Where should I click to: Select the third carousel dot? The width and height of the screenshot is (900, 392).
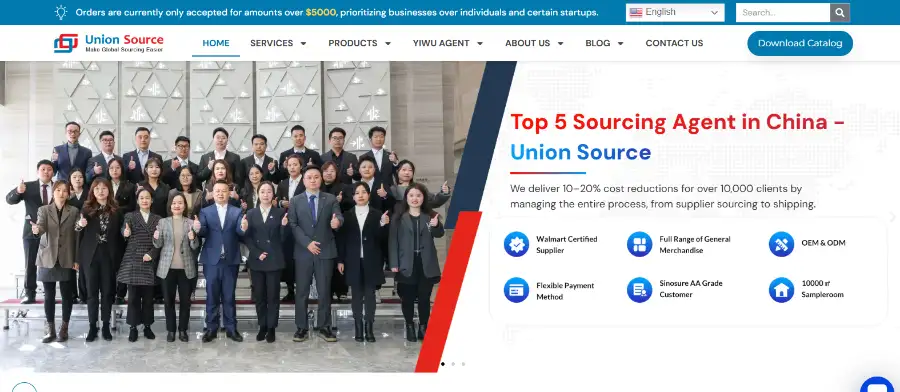[463, 364]
